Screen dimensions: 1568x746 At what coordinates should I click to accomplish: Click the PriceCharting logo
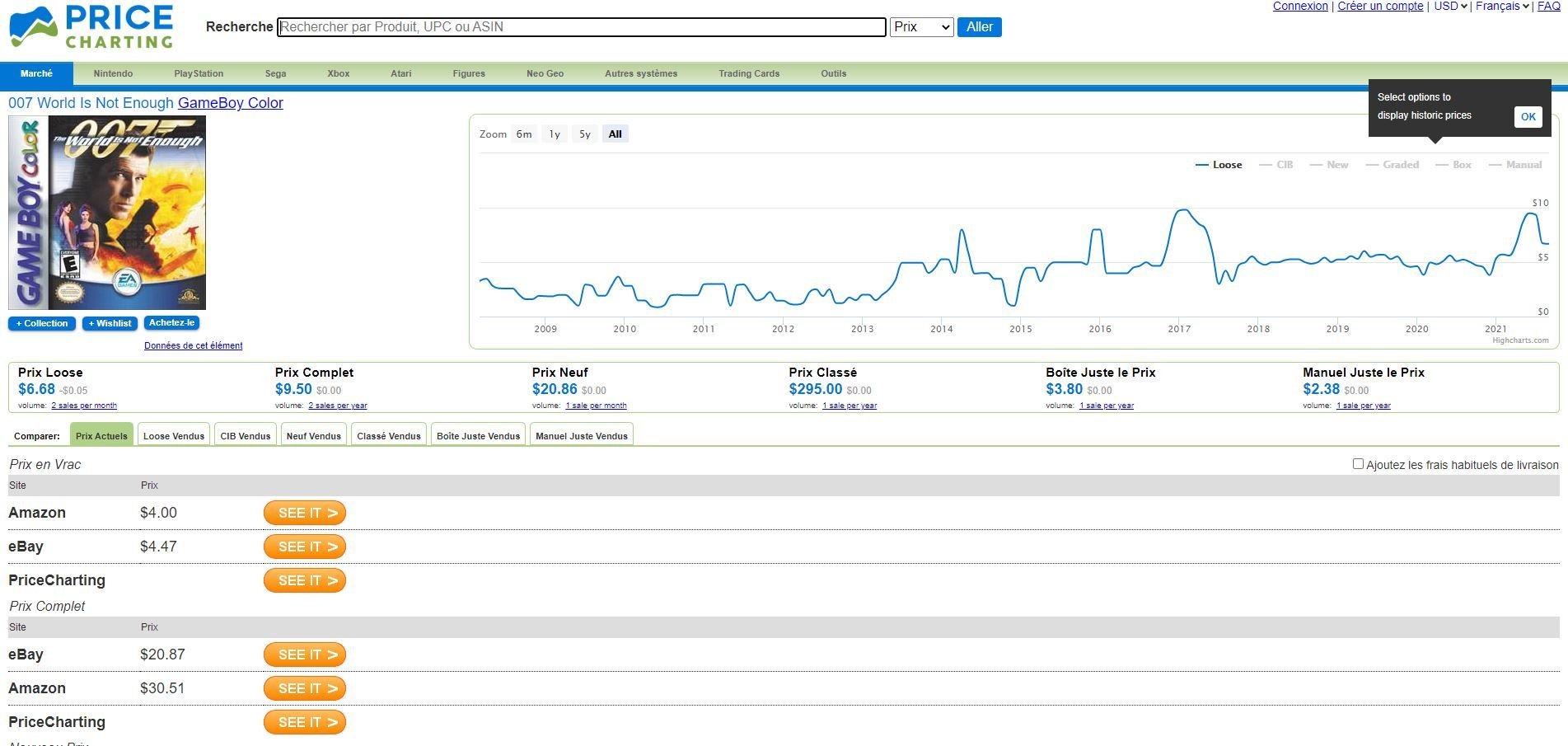coord(91,27)
